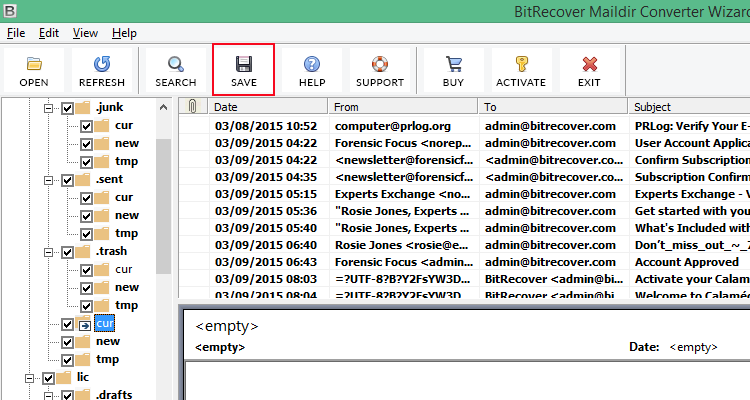Open the File menu
Image resolution: width=750 pixels, height=400 pixels.
point(16,33)
